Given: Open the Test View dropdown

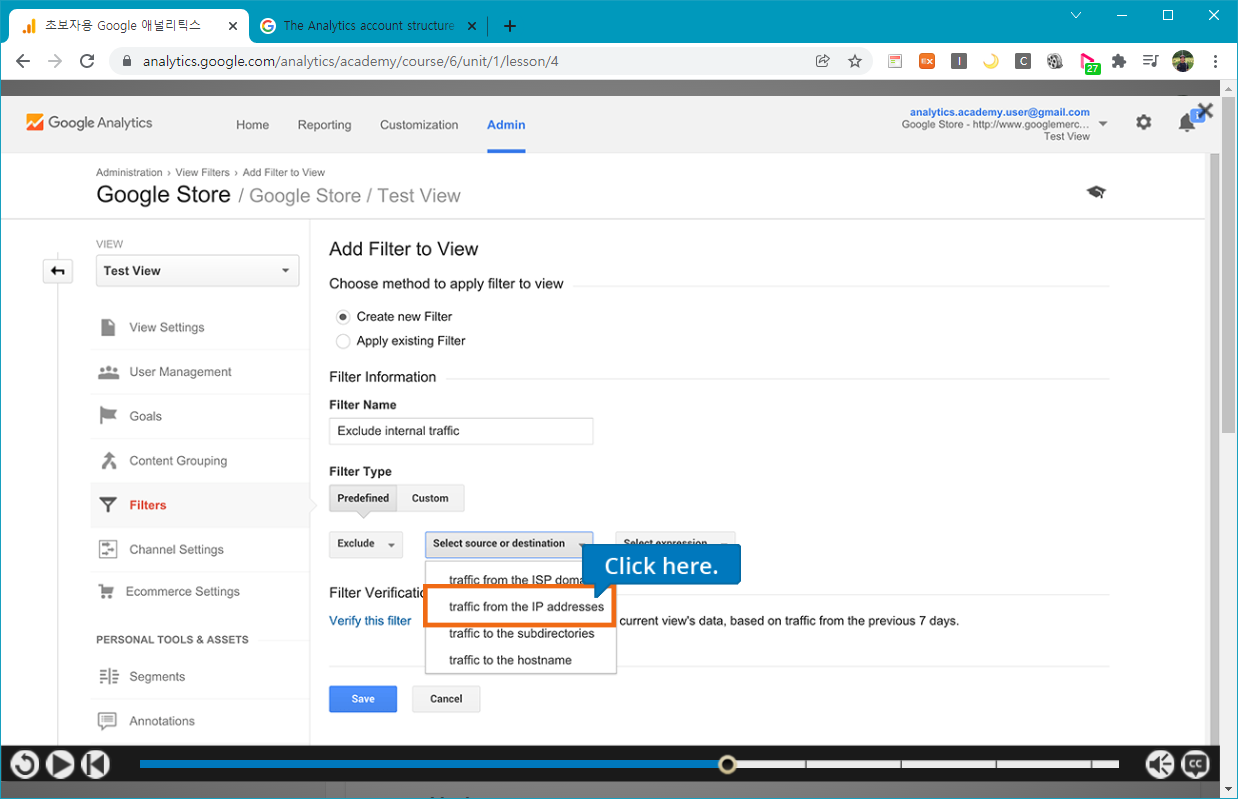Looking at the screenshot, I should 197,271.
